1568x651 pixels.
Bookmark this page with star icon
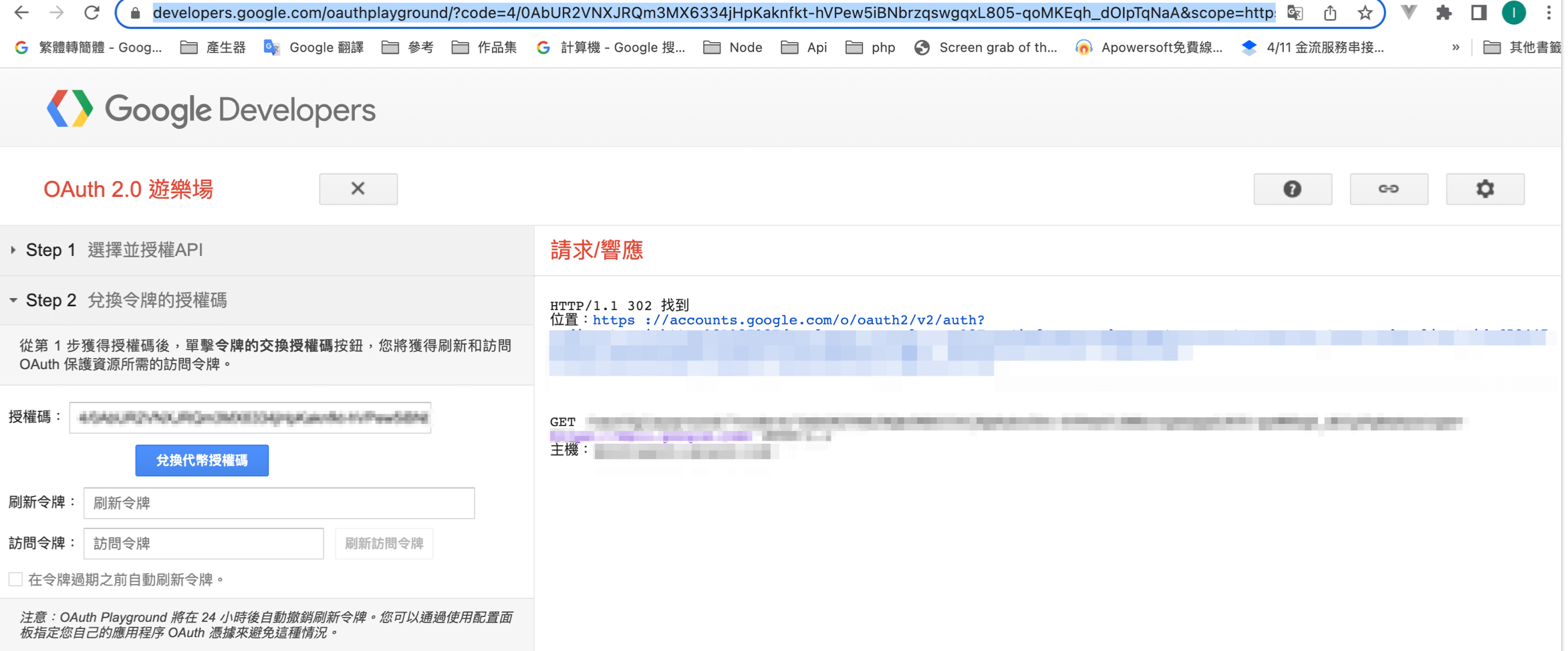pos(1365,13)
